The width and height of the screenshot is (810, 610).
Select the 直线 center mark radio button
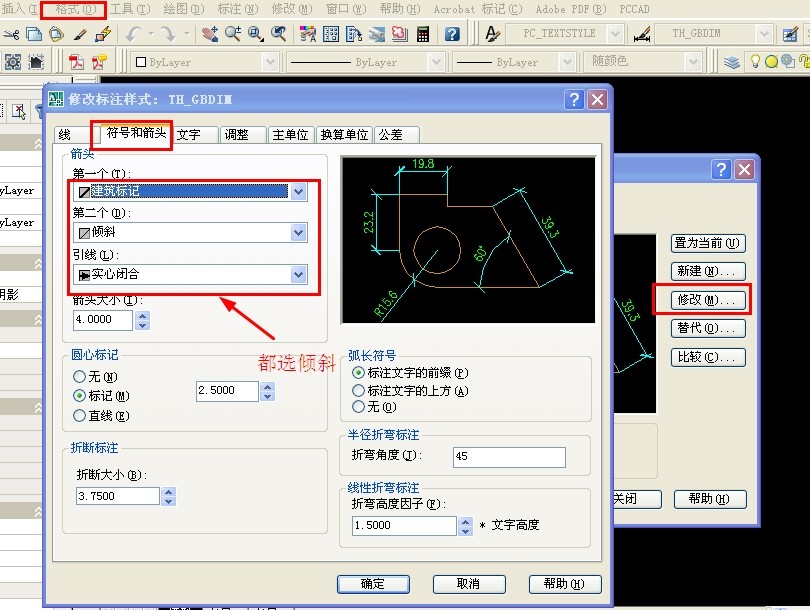(x=80, y=415)
